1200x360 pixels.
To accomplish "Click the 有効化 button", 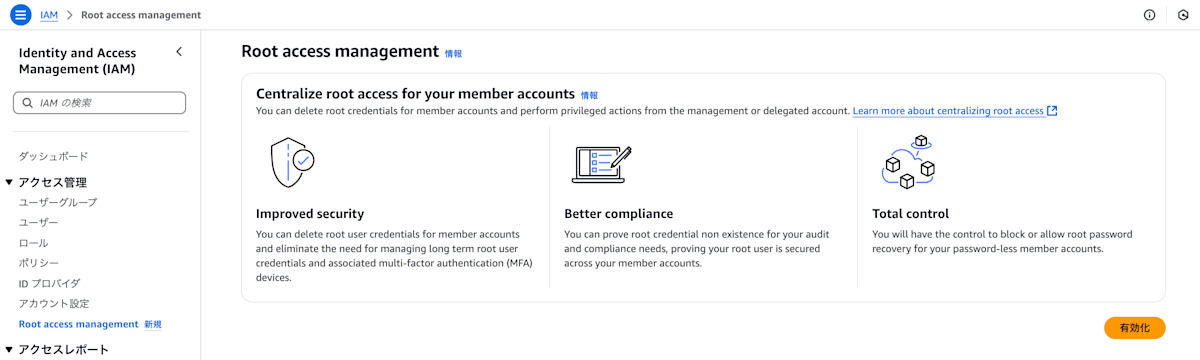I will tap(1135, 327).
